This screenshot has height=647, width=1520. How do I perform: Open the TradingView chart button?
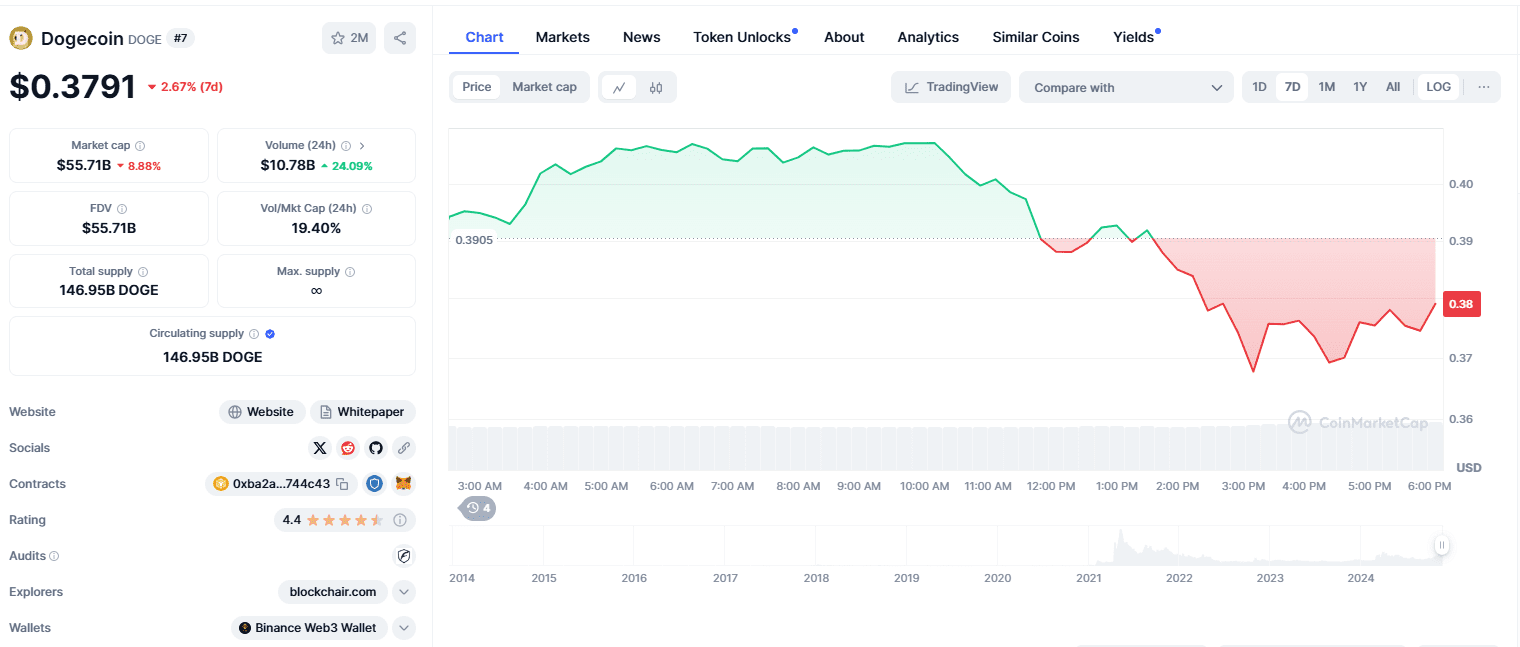click(951, 87)
